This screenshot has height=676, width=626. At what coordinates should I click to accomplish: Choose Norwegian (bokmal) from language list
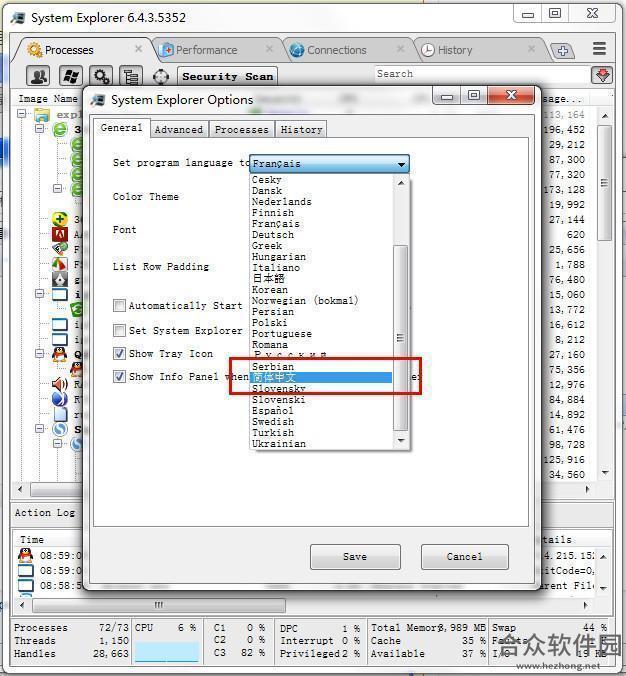(x=321, y=300)
